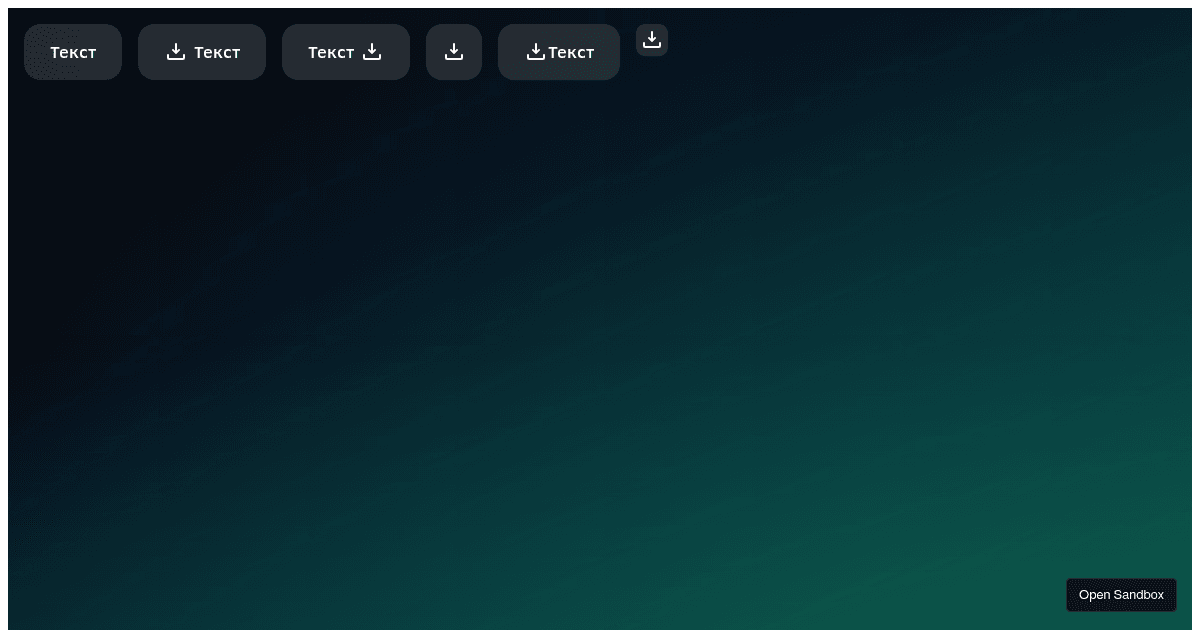Click the download icon right of third Текст button
Screen dimensions: 1200x630
tap(372, 51)
